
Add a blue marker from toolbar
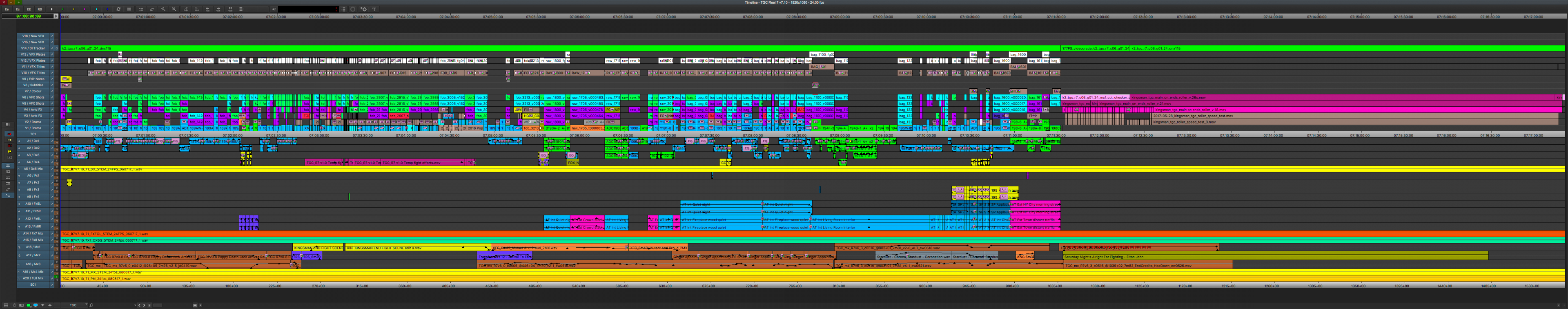point(107,10)
